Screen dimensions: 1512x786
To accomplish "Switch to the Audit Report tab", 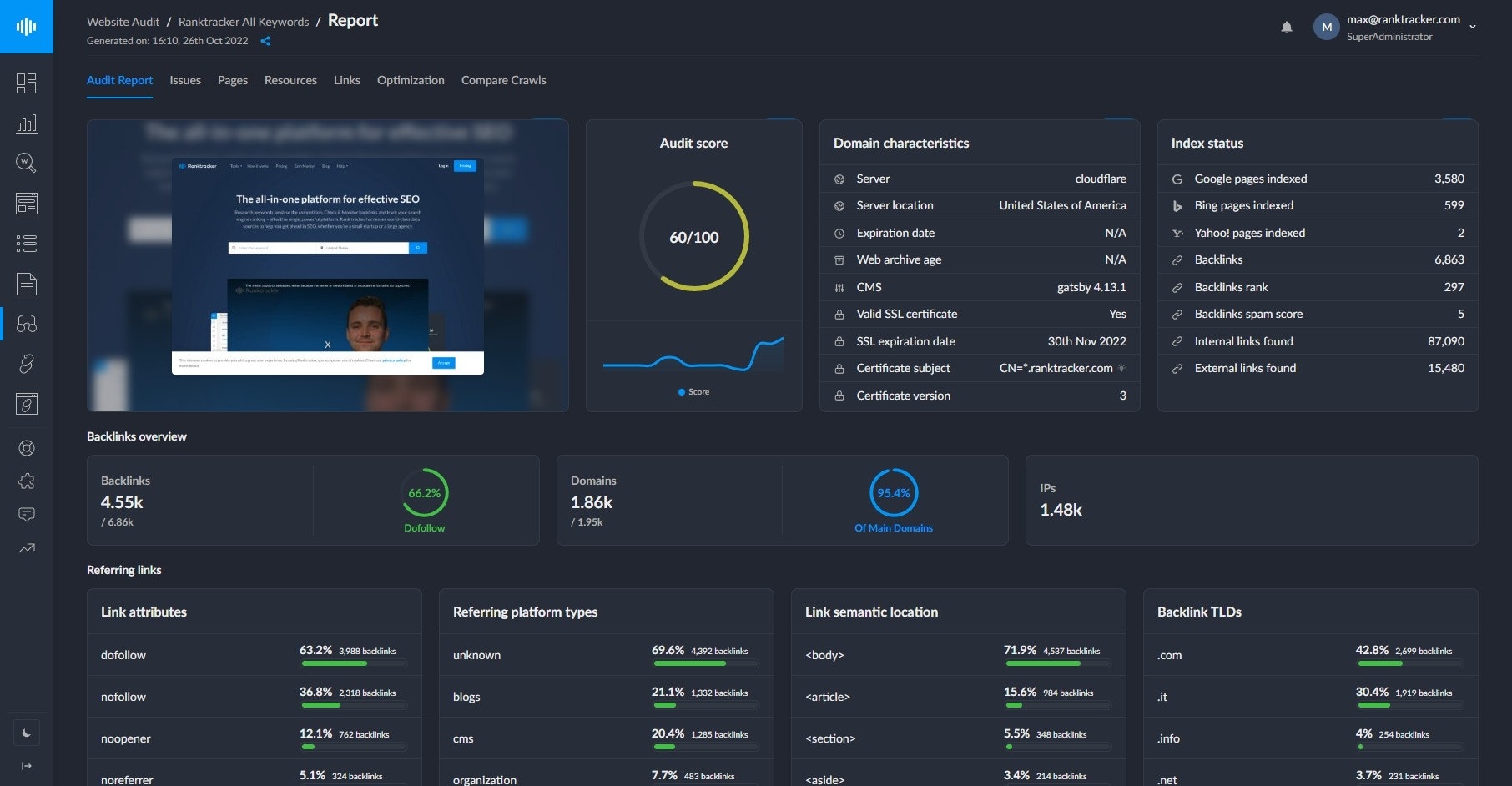I will pos(119,80).
